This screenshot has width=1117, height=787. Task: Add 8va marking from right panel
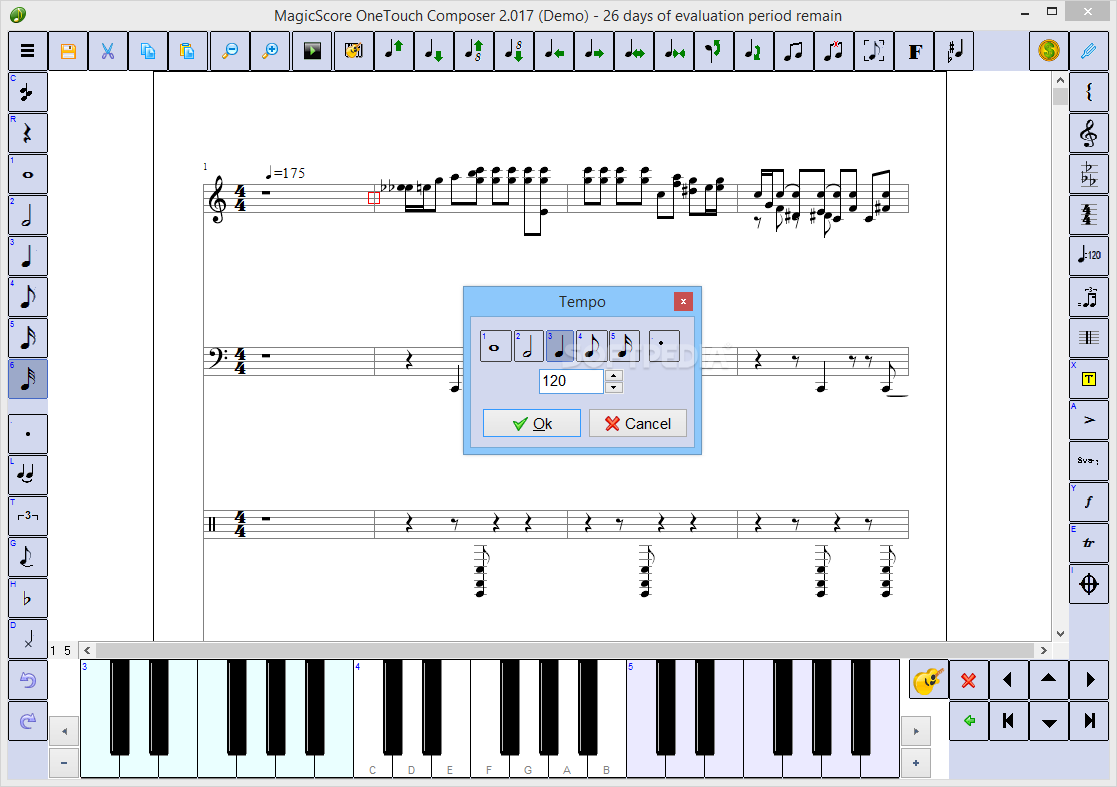click(1089, 461)
